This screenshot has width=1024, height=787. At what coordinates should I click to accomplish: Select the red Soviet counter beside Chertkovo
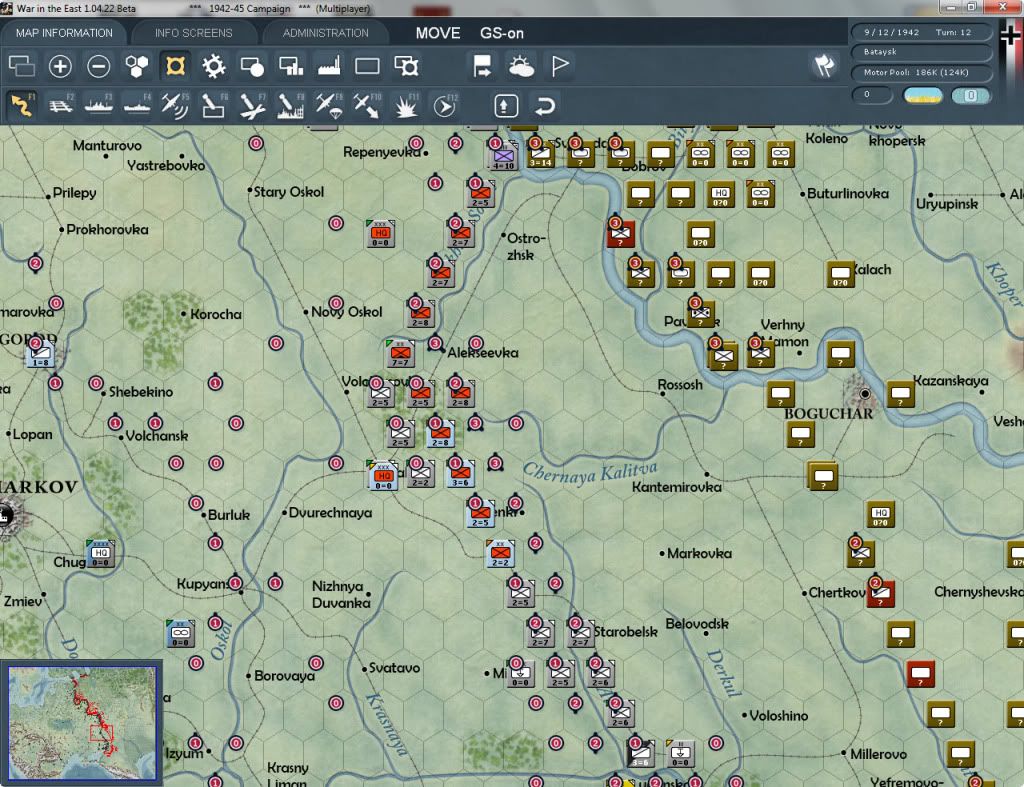click(x=880, y=592)
